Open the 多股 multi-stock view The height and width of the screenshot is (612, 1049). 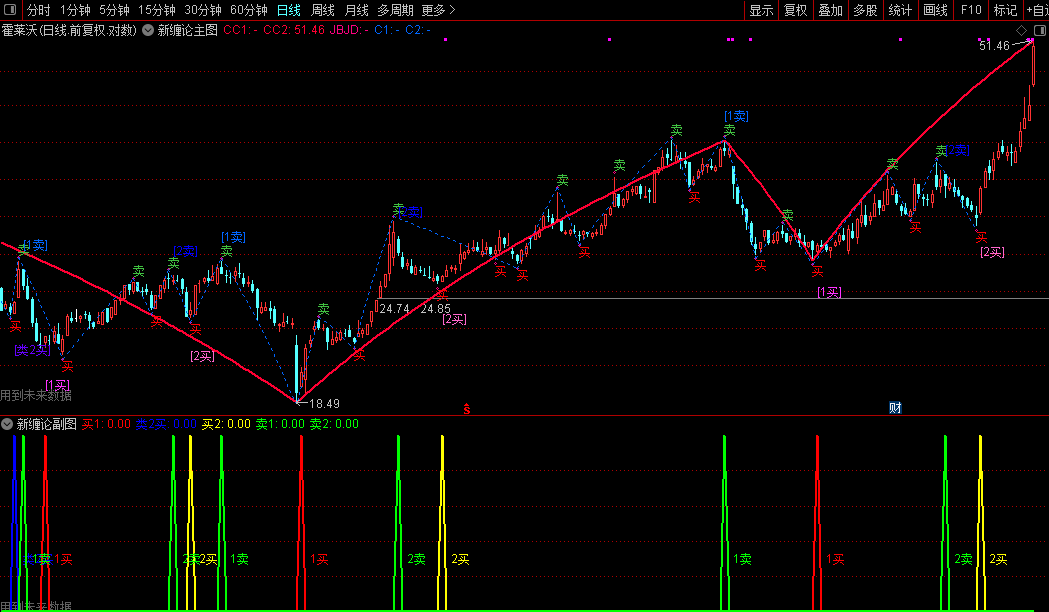point(866,10)
